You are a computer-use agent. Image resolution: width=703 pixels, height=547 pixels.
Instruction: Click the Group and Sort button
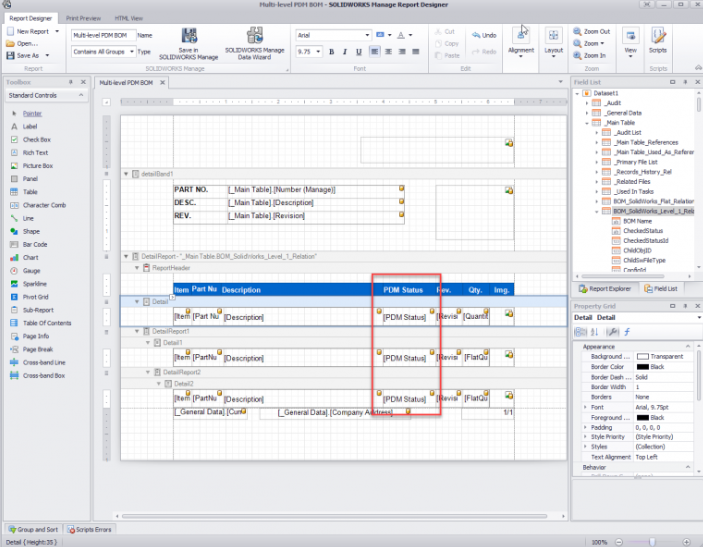(32, 528)
